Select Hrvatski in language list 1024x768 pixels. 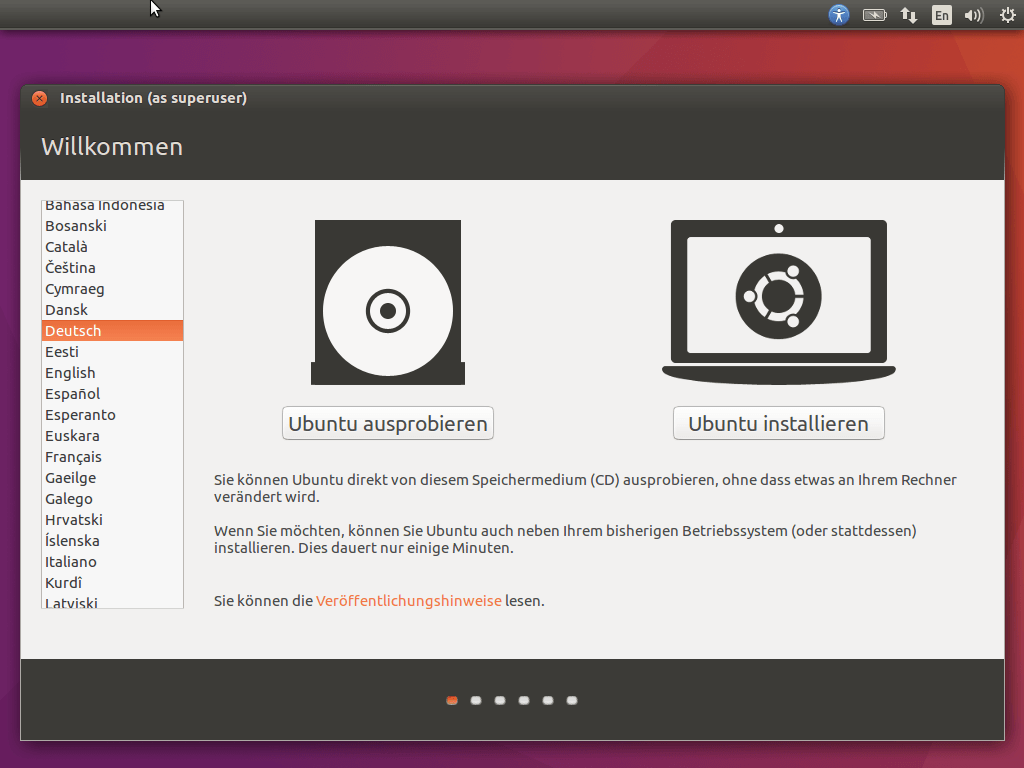click(x=112, y=520)
